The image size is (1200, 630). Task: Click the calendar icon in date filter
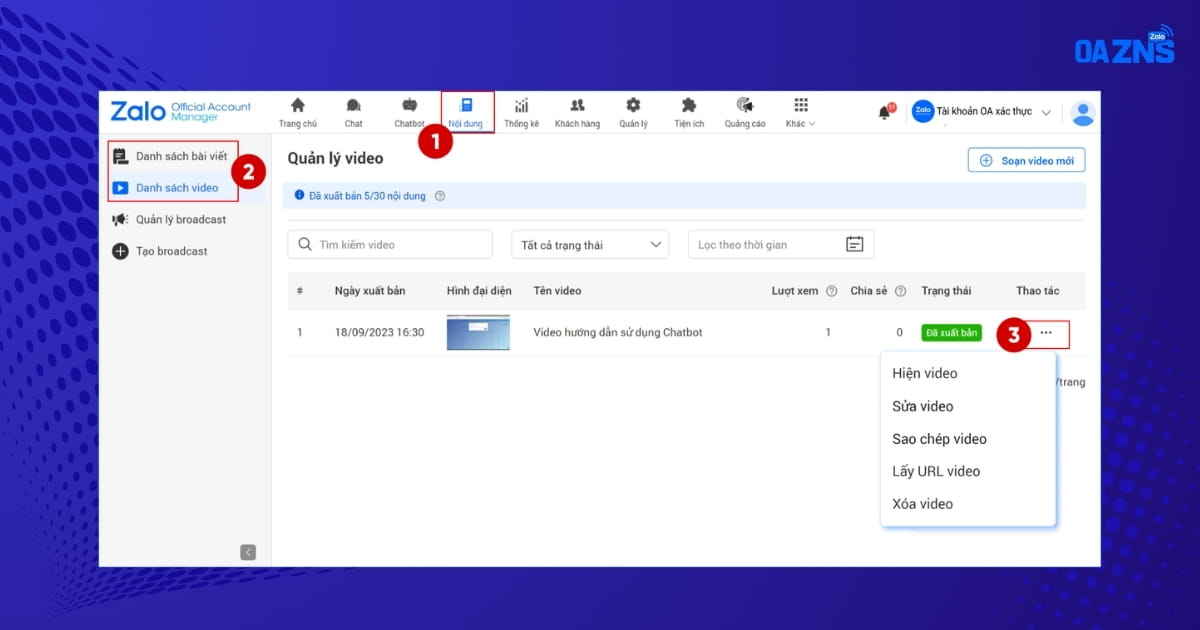coord(854,244)
